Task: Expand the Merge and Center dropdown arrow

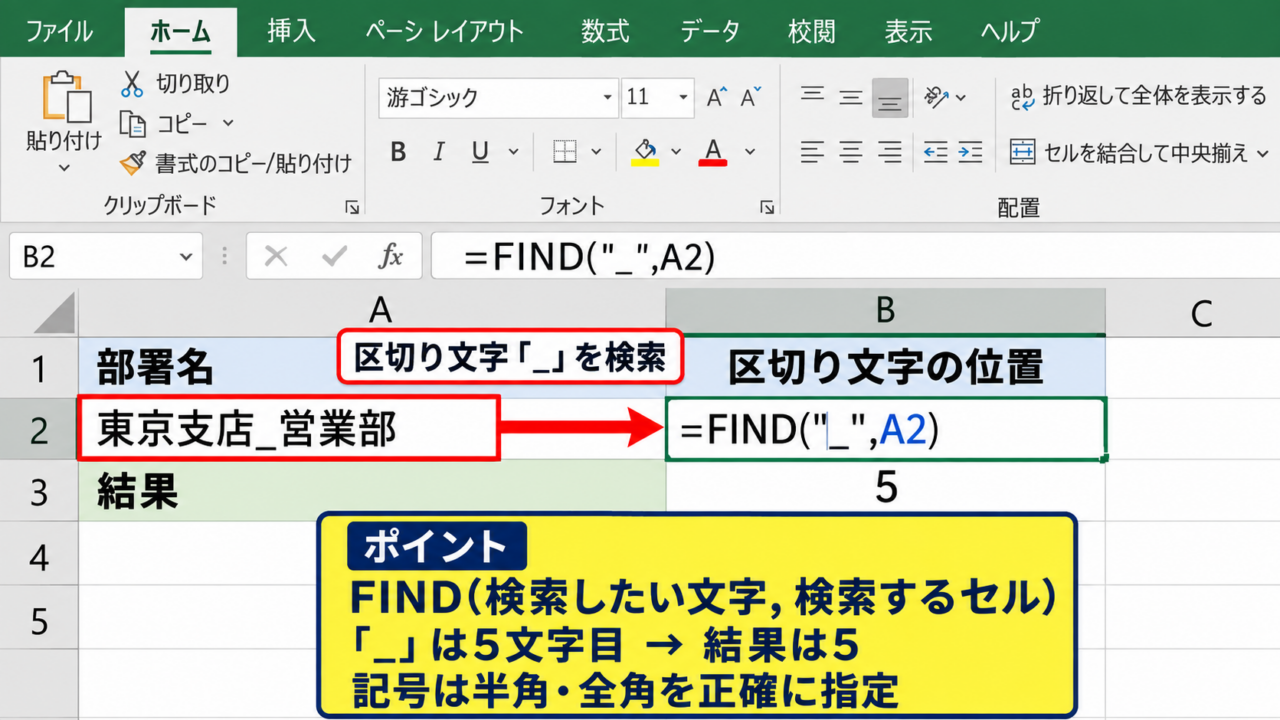Action: point(1262,153)
